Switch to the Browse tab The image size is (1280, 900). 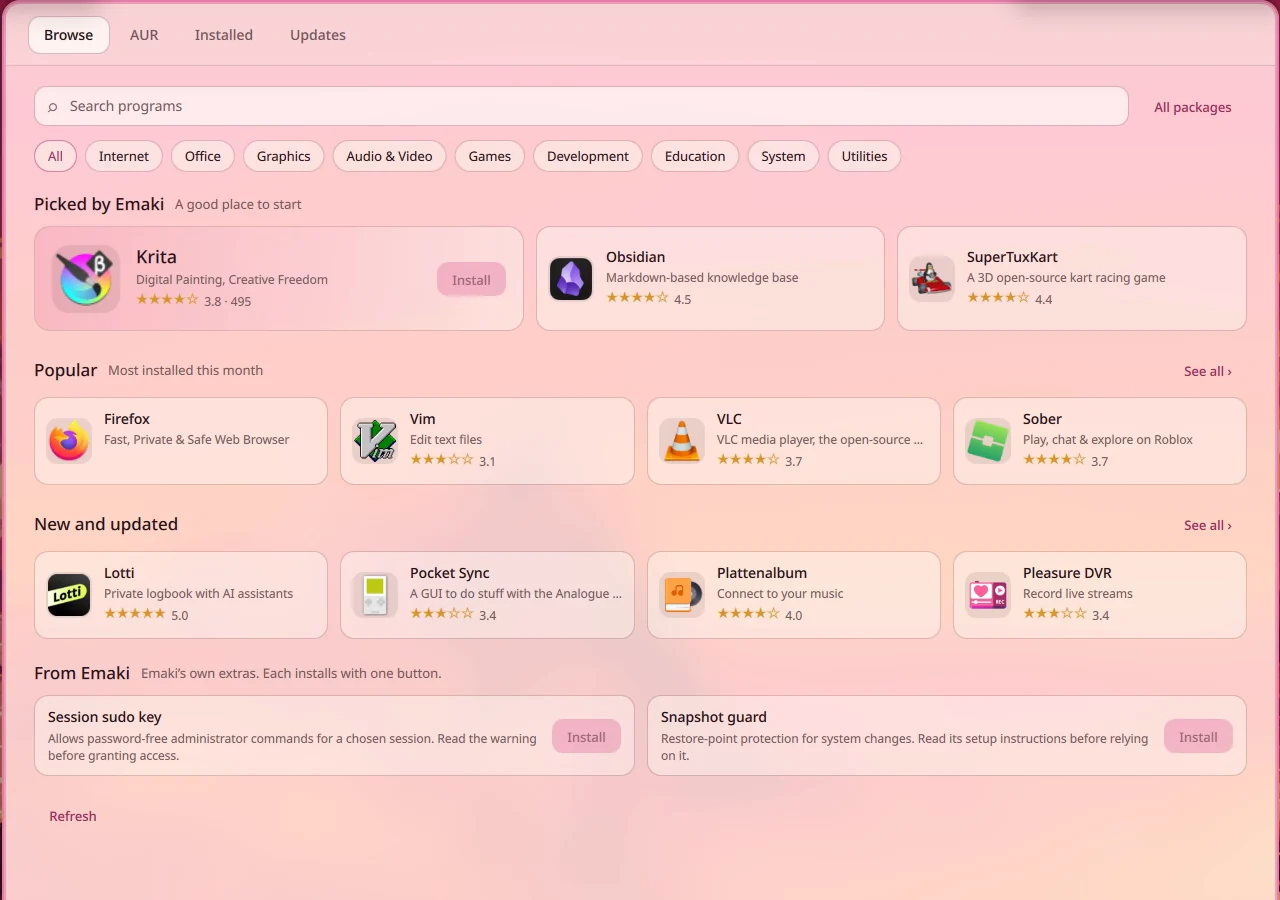69,35
